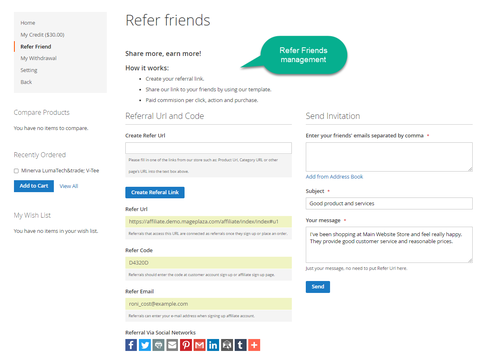Tick the Minerva LumaTech V-Tee checkbox
Viewport: 485px width, 360px height.
16,171
